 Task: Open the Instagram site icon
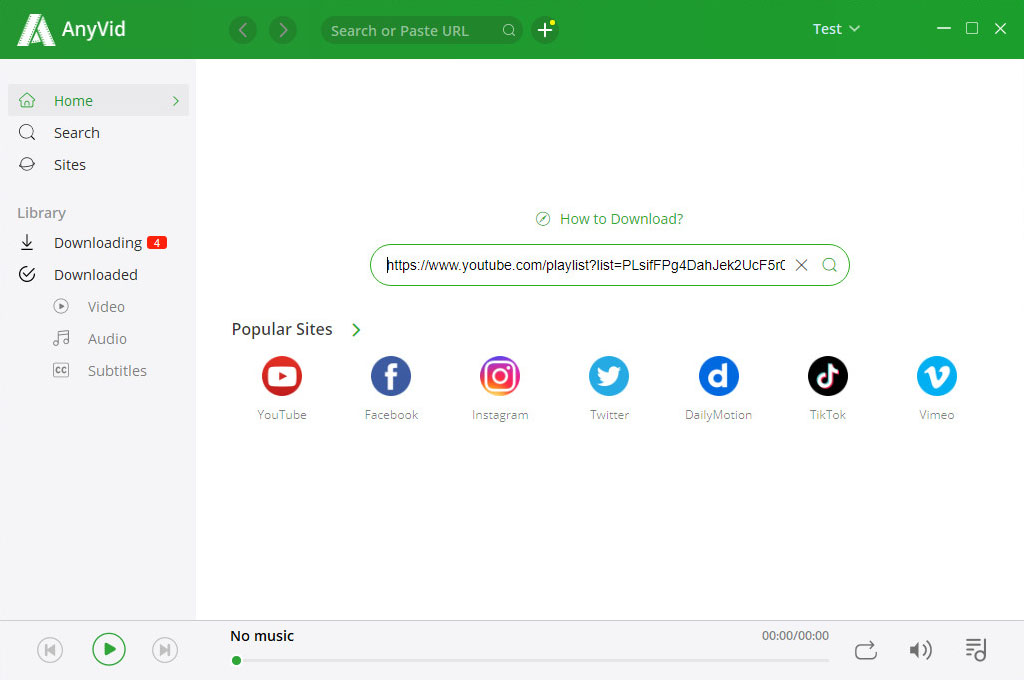[x=500, y=376]
